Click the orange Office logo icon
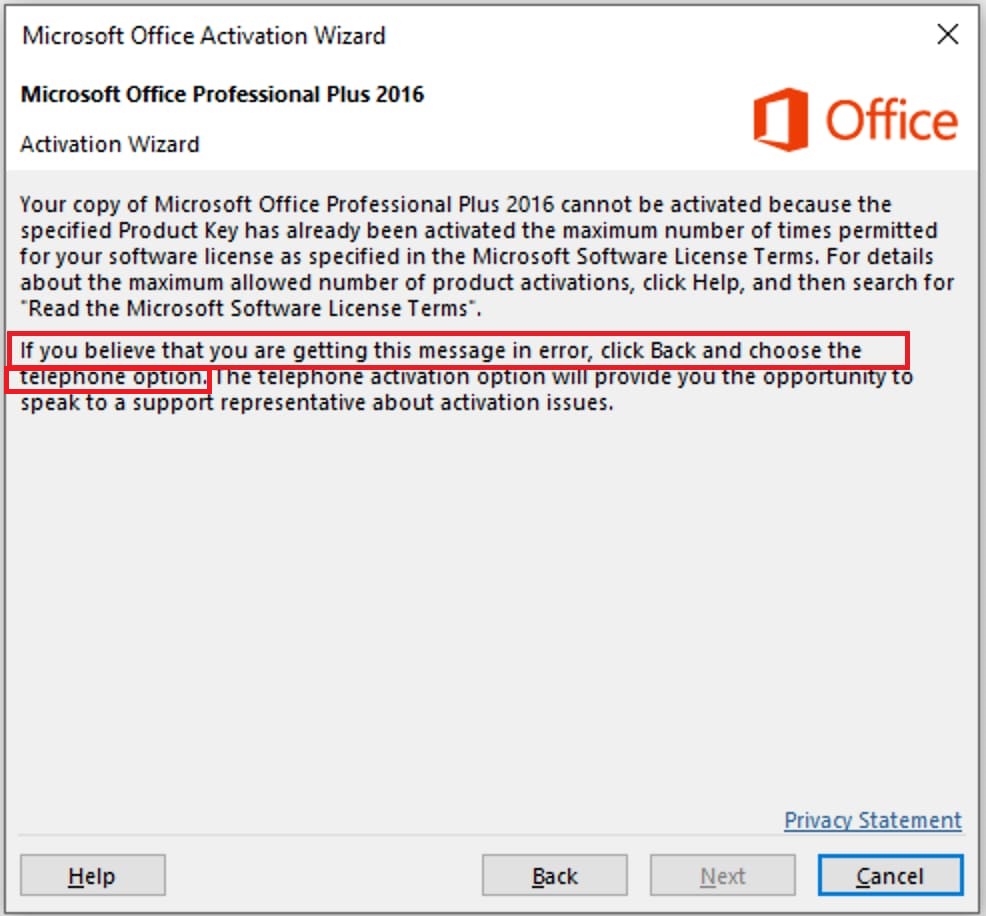Image resolution: width=986 pixels, height=916 pixels. point(781,120)
